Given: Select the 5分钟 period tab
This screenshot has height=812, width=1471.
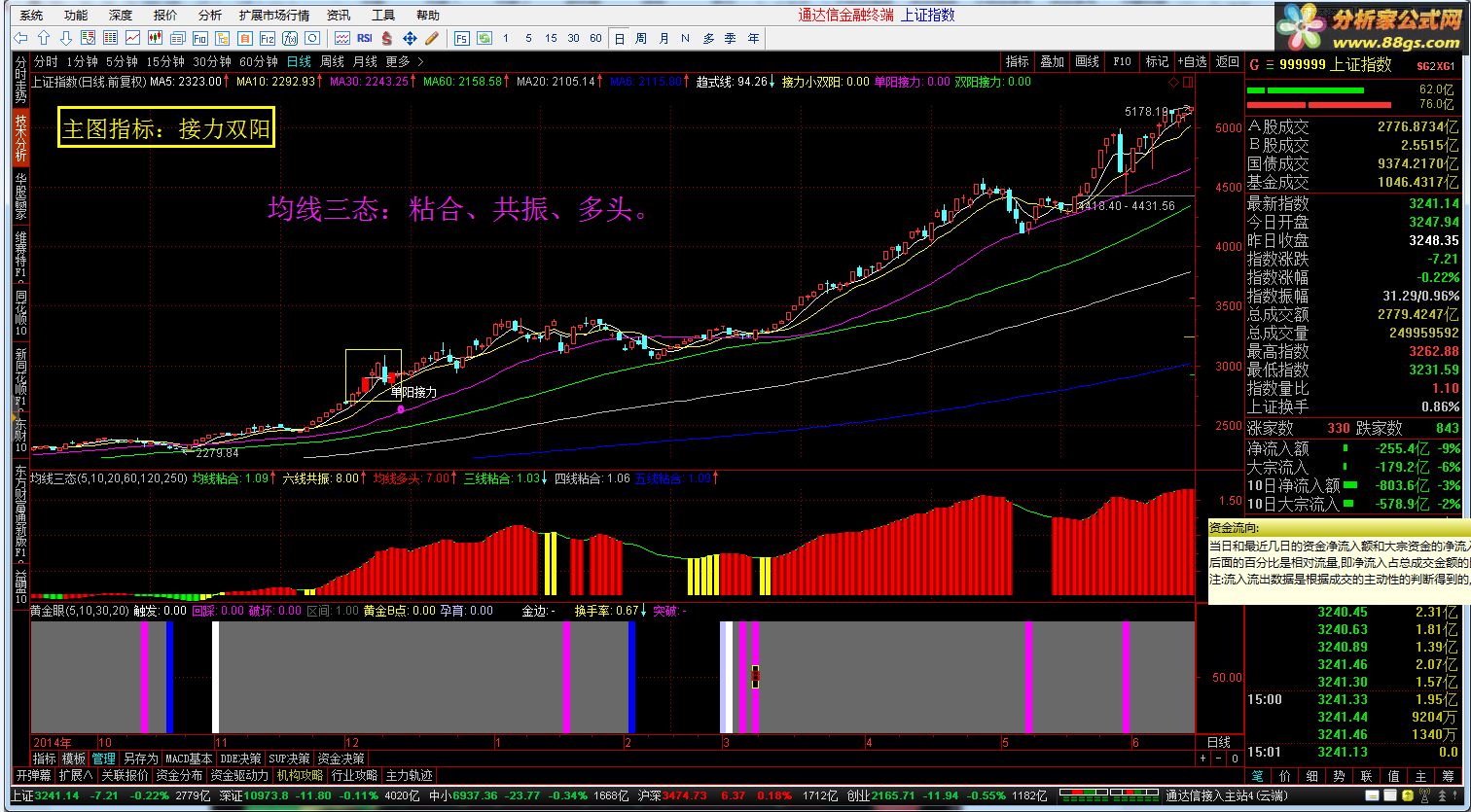Looking at the screenshot, I should click(x=121, y=61).
